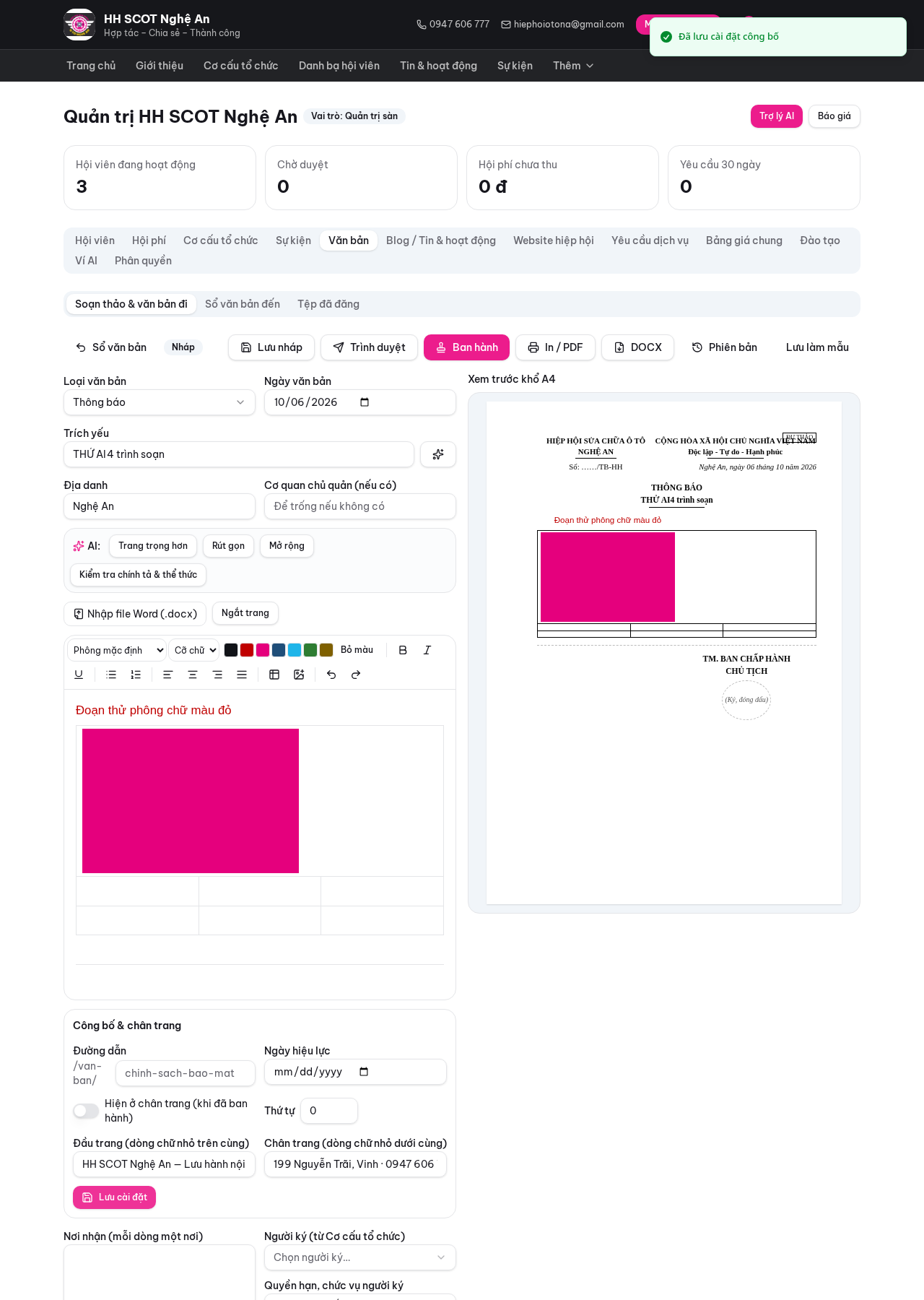Click the Ban hành button
The width and height of the screenshot is (924, 1300).
point(466,347)
